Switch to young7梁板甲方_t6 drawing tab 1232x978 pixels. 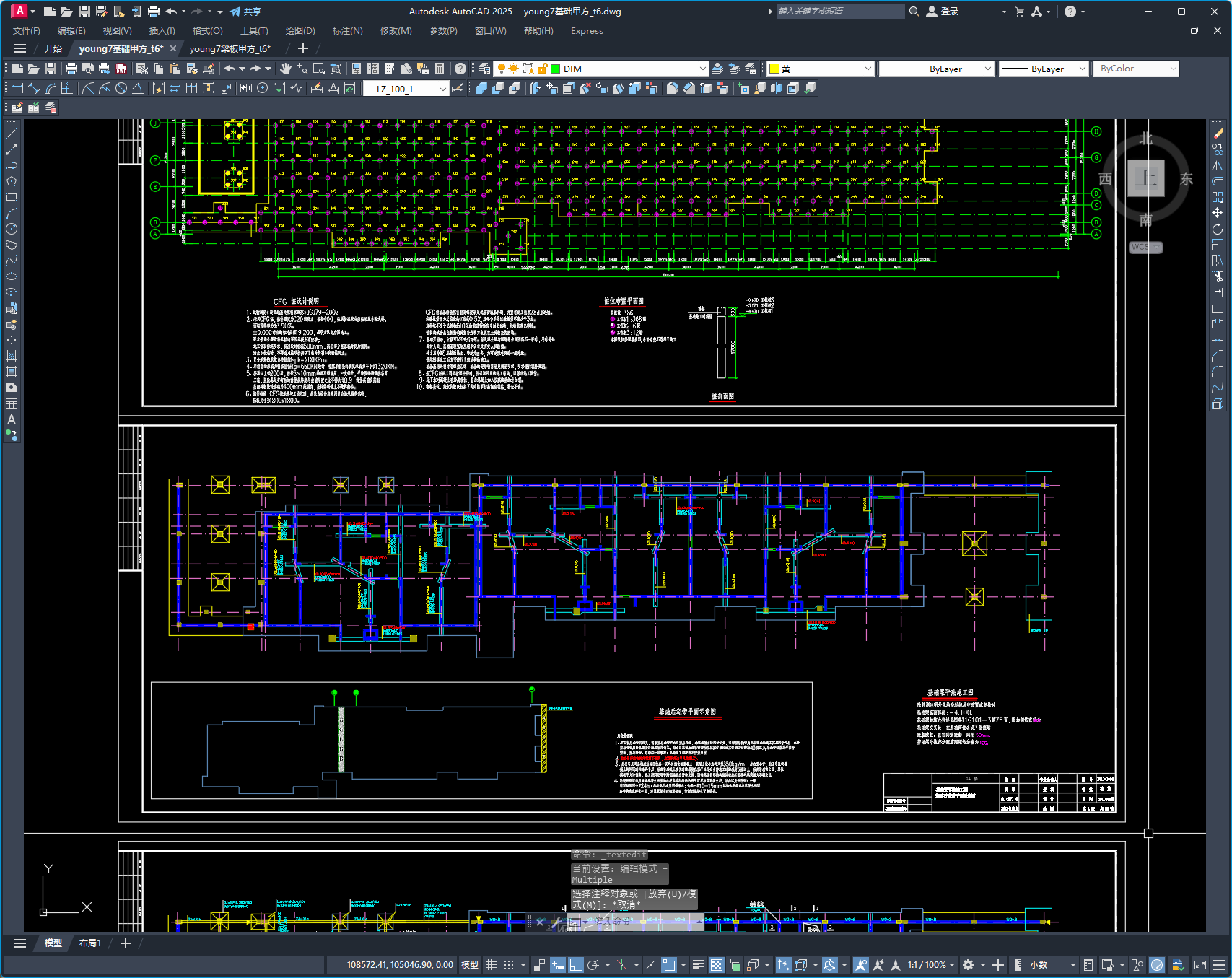click(x=230, y=49)
